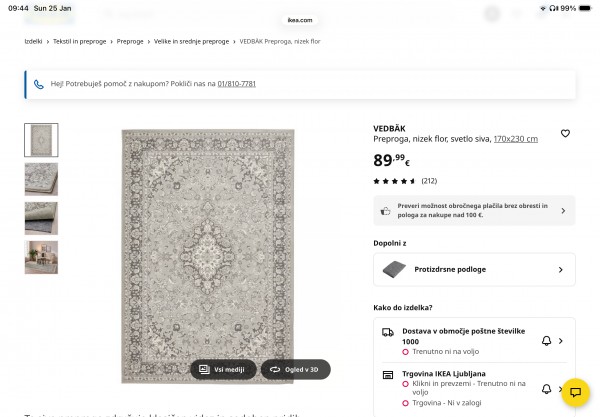600x417 pixels.
Task: Click the IKEA Ljubljana store icon
Action: coord(388,374)
